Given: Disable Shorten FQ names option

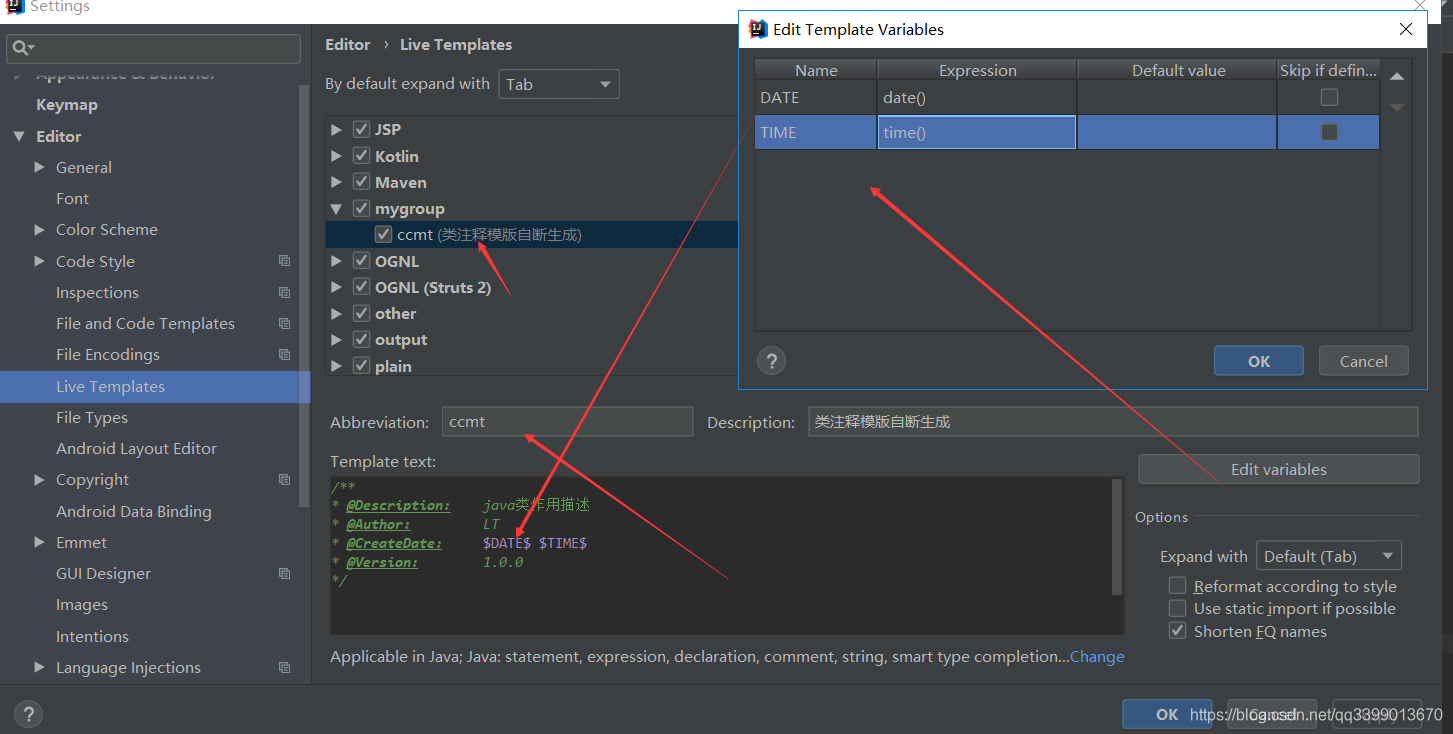Looking at the screenshot, I should click(1178, 631).
